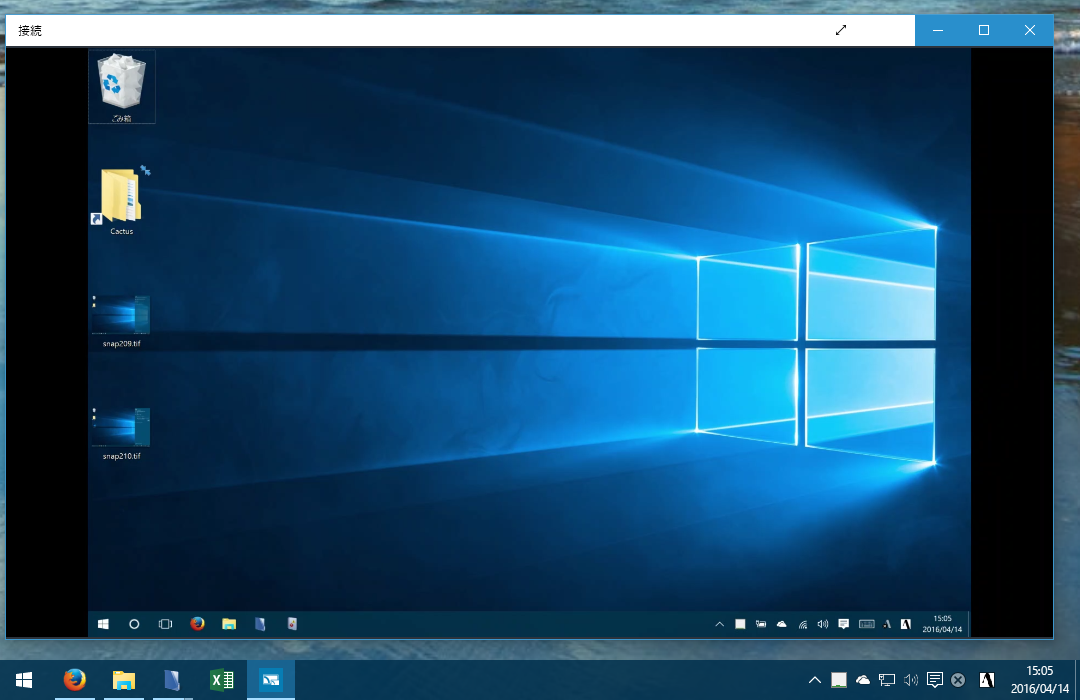
Task: Enter full screen with the diagonal arrows icon
Action: [x=840, y=30]
